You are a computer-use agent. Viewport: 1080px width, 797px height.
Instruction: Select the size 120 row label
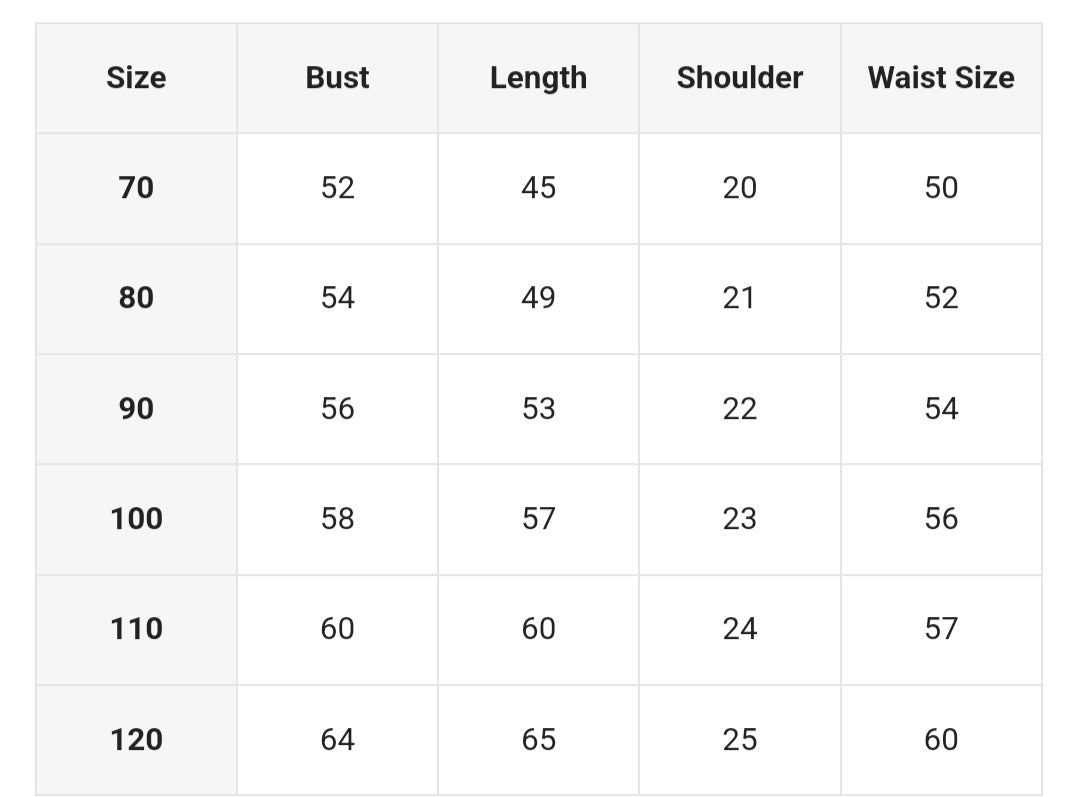click(136, 740)
